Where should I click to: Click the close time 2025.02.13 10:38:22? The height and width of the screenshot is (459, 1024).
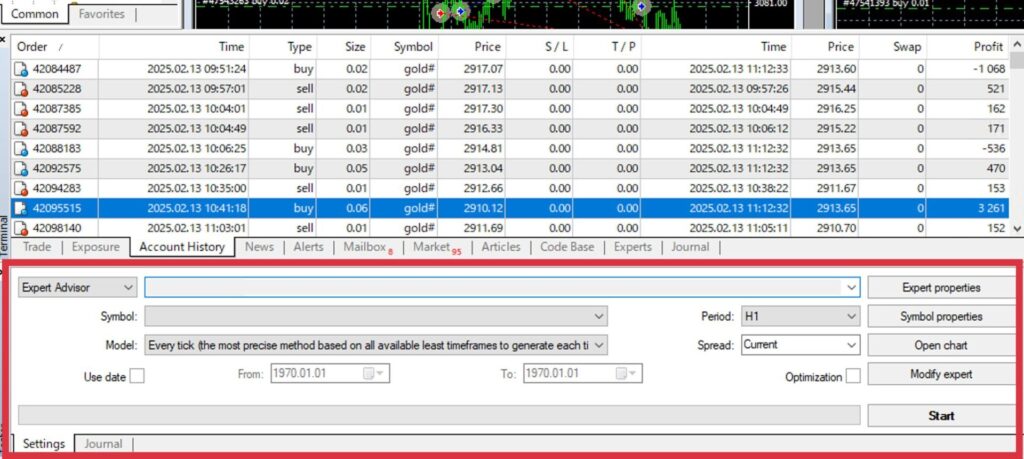pyautogui.click(x=738, y=189)
